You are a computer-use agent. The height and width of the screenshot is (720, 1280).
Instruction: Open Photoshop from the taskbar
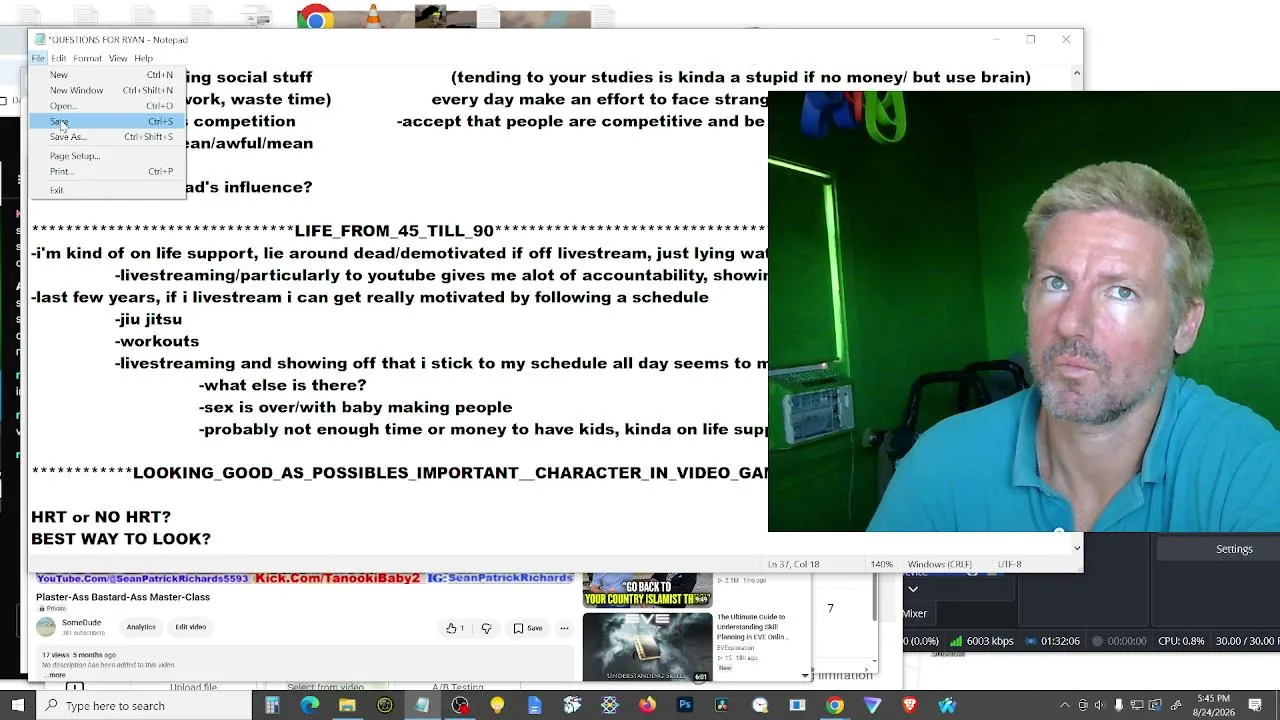tap(685, 705)
